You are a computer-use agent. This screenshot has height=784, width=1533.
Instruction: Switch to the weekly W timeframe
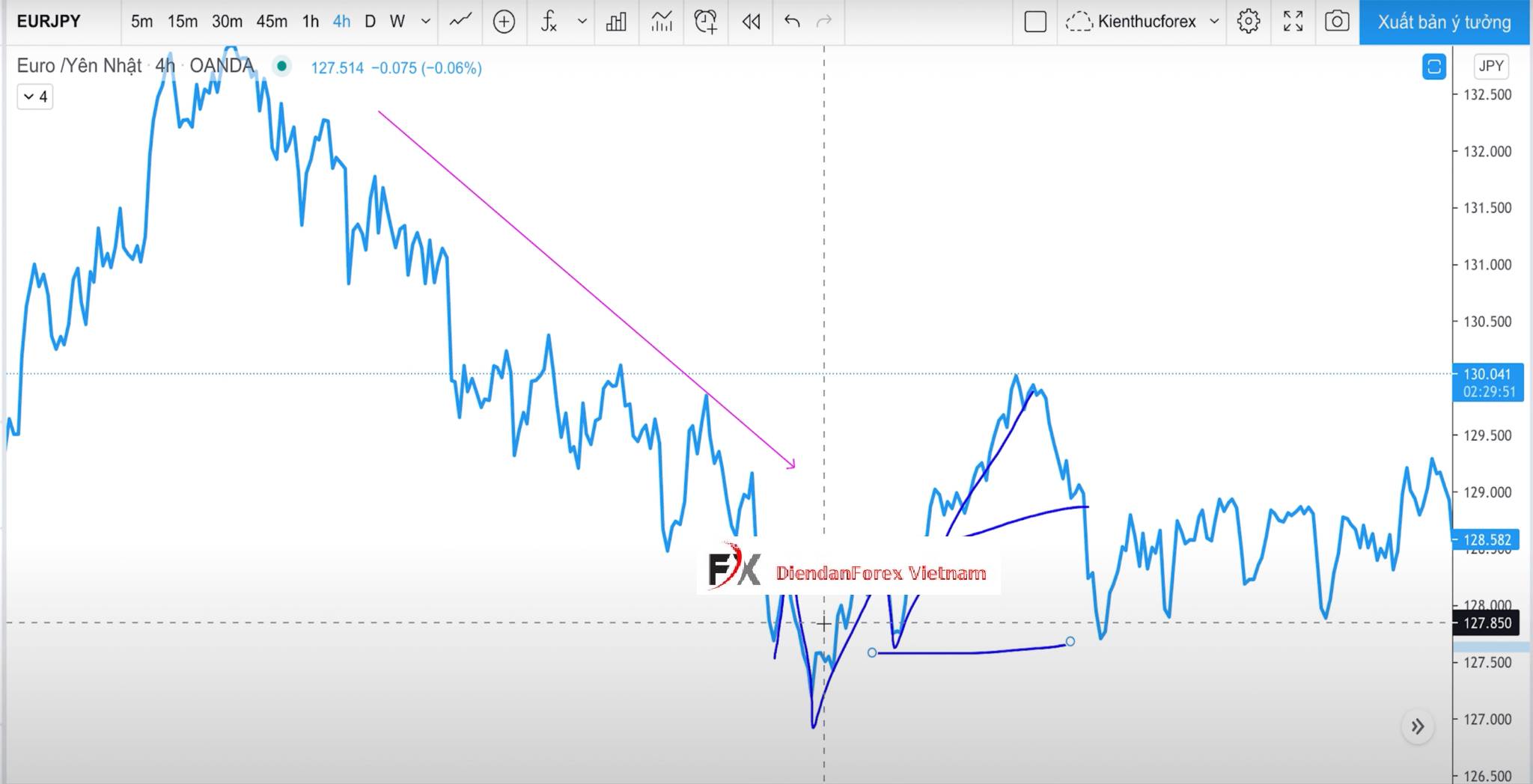397,21
